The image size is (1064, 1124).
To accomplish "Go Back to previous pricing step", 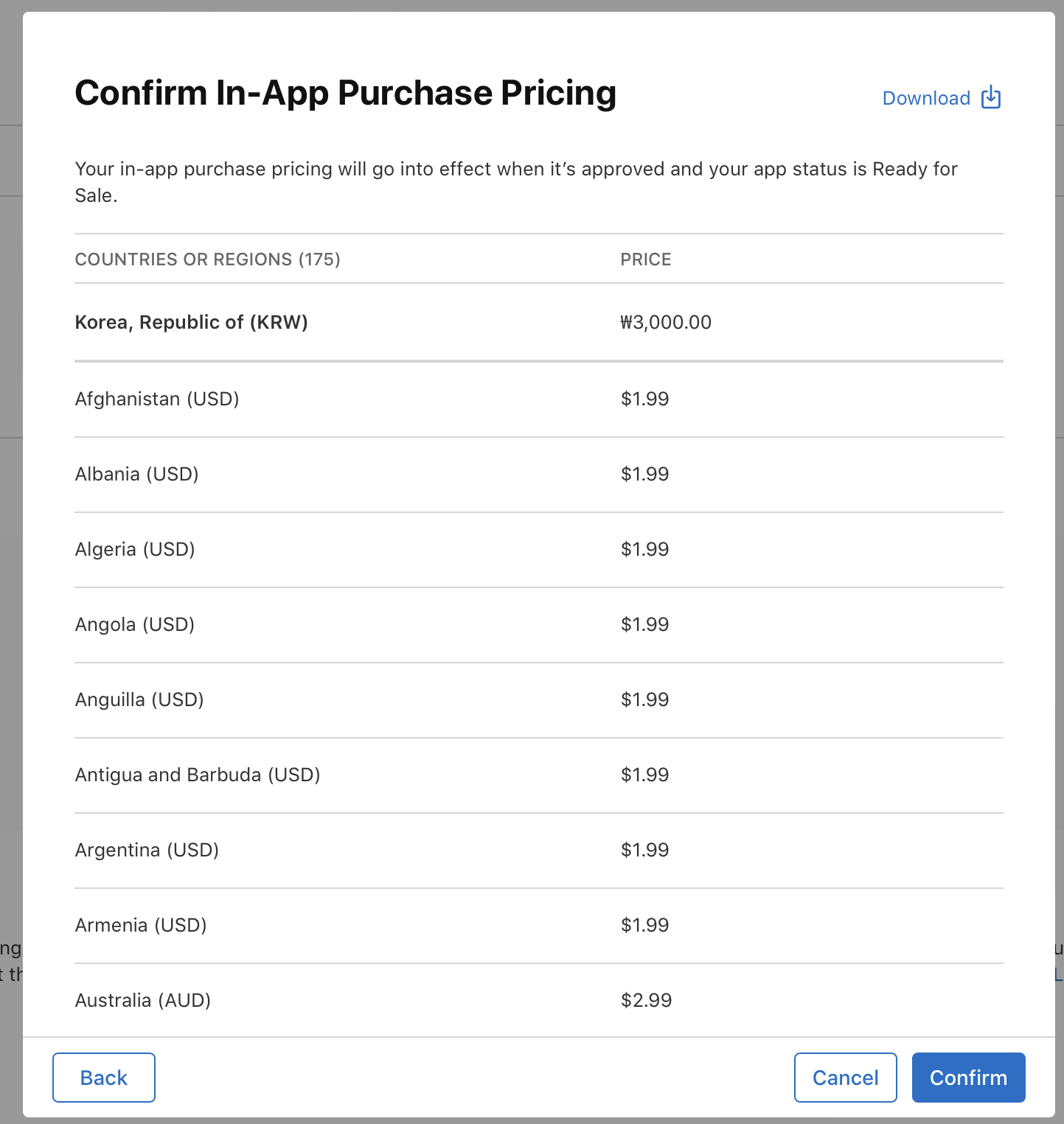I will point(104,1078).
